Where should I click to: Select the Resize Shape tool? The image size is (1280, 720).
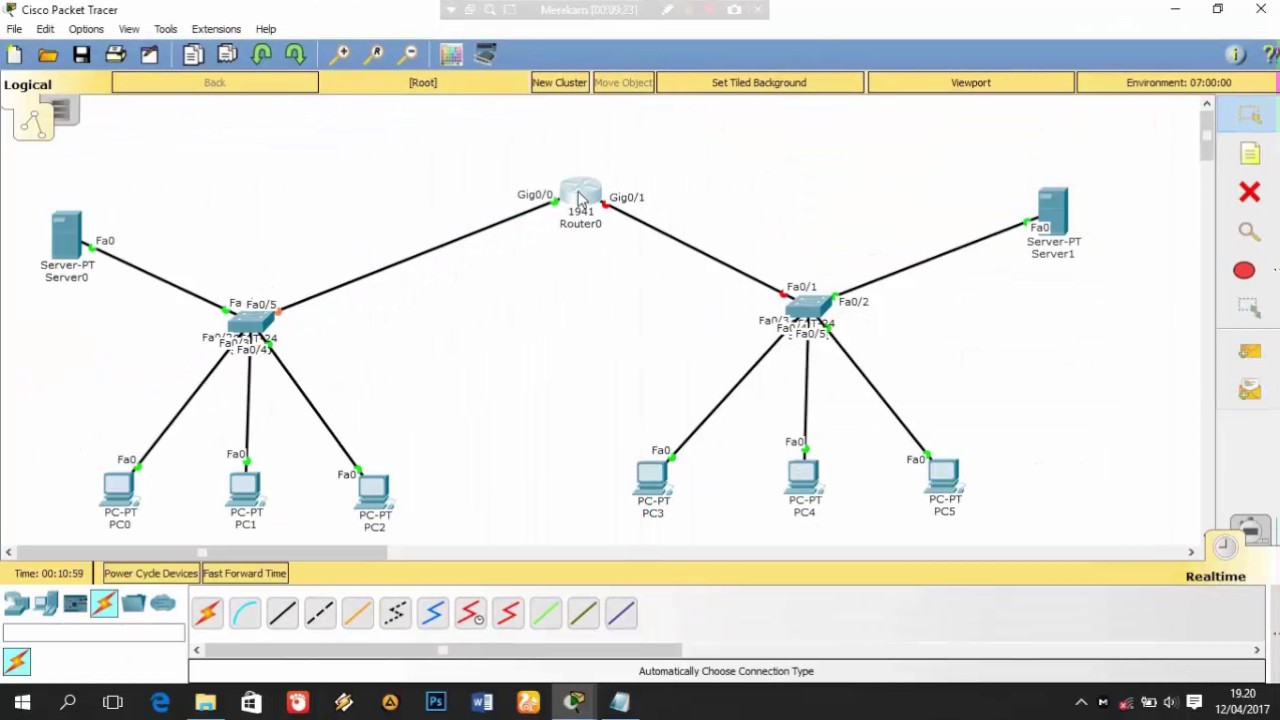(1249, 308)
